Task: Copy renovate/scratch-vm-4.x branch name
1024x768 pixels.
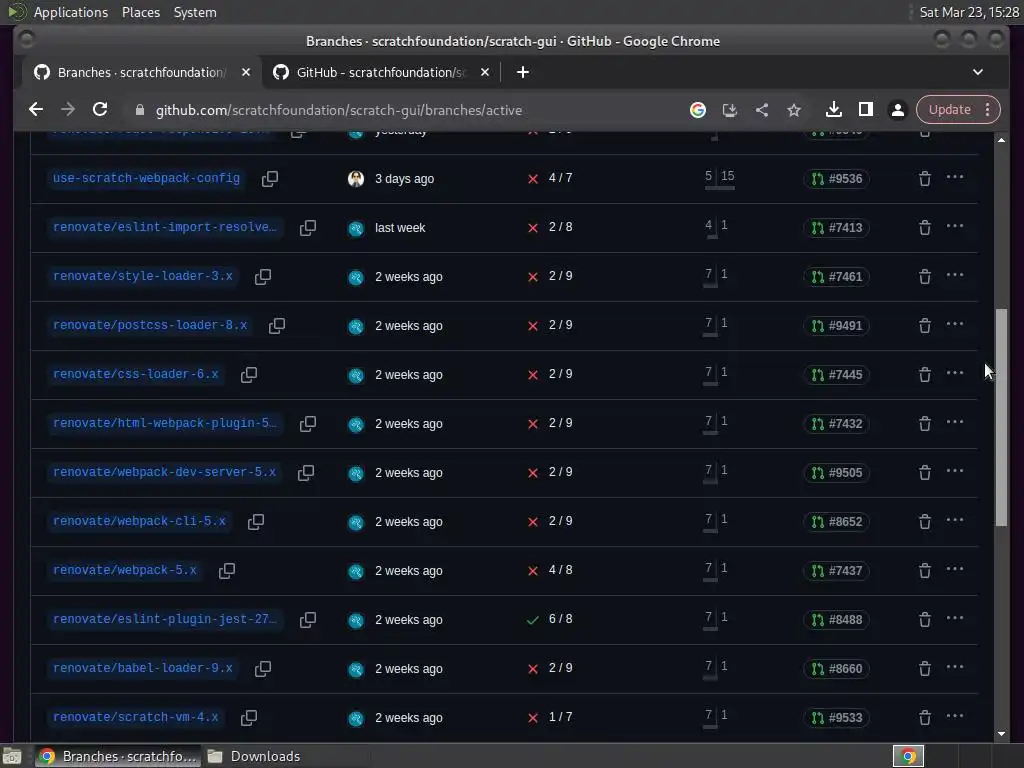Action: [x=249, y=717]
